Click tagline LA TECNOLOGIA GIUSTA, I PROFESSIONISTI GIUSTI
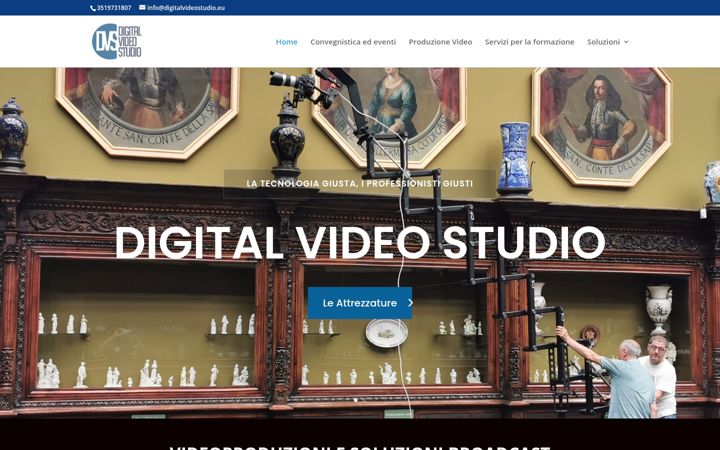 360,184
